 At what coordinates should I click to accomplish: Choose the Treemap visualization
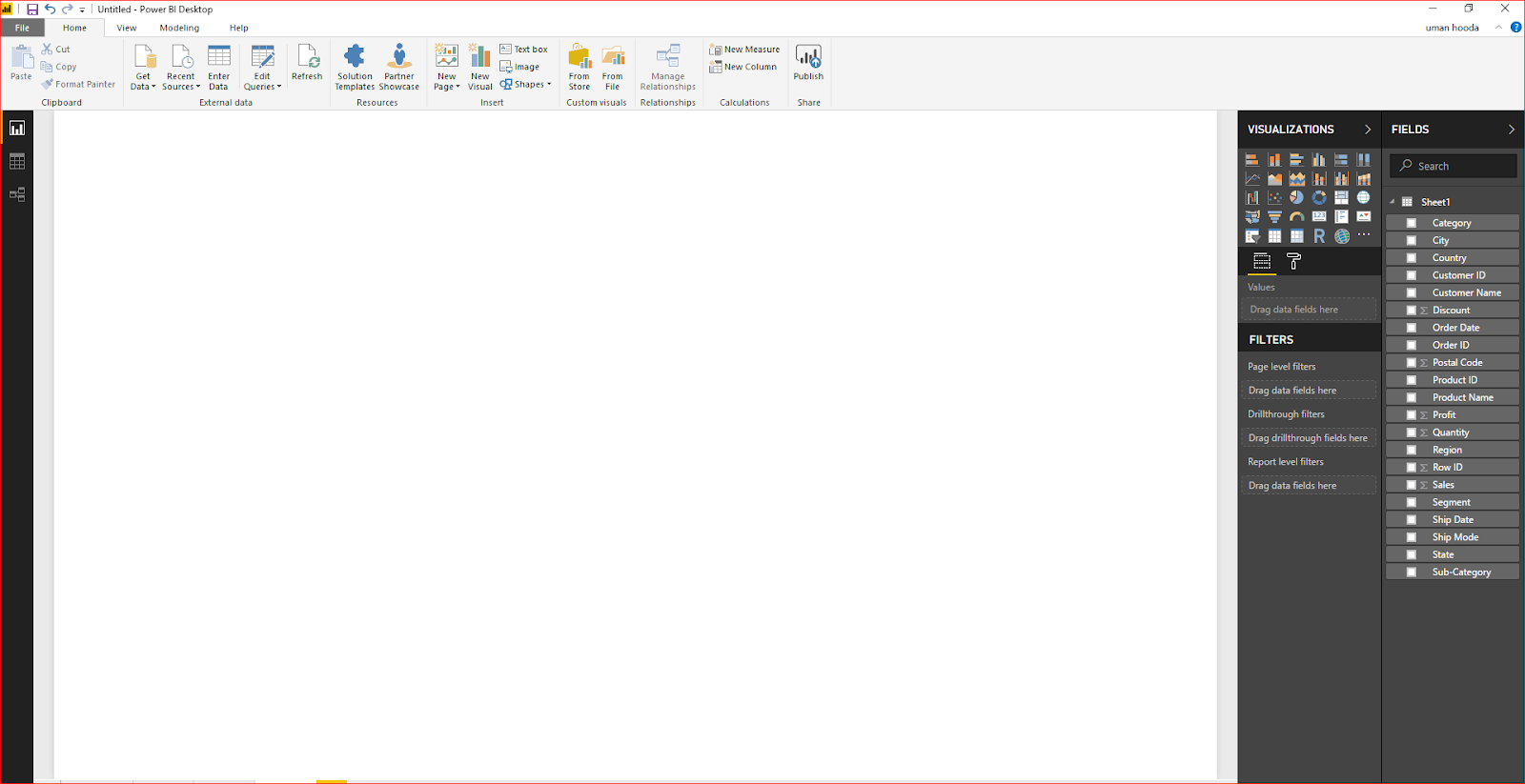tap(1341, 198)
